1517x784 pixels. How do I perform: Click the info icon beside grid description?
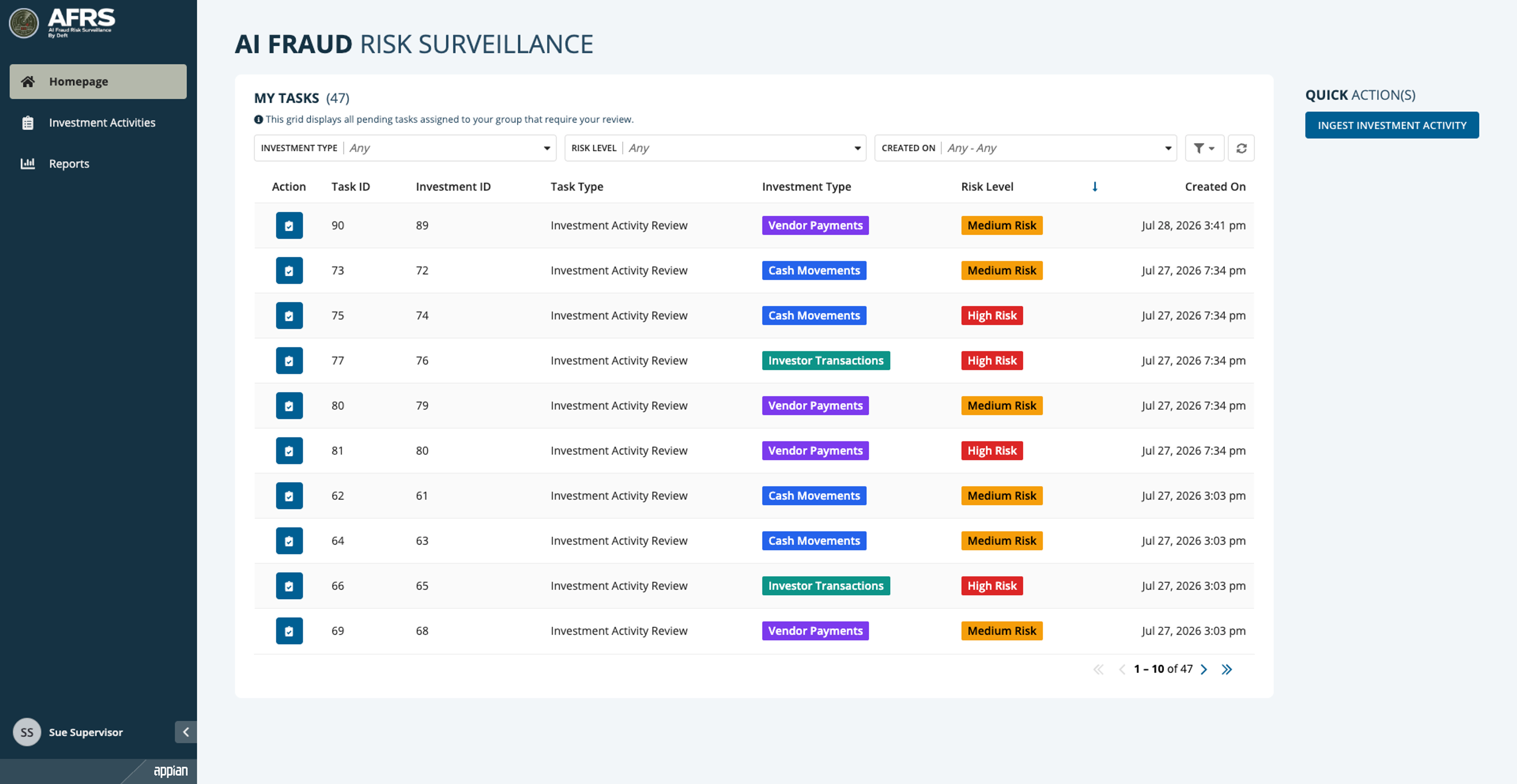[258, 120]
